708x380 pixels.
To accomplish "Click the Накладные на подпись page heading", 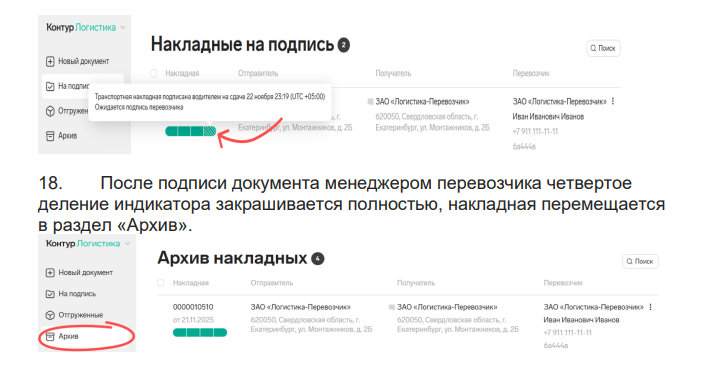I will click(242, 45).
